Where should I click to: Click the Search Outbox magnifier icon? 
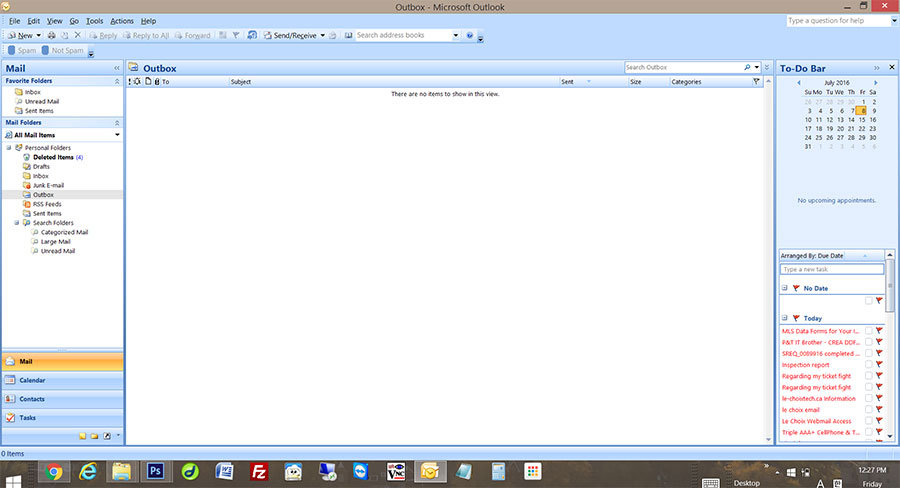[747, 68]
